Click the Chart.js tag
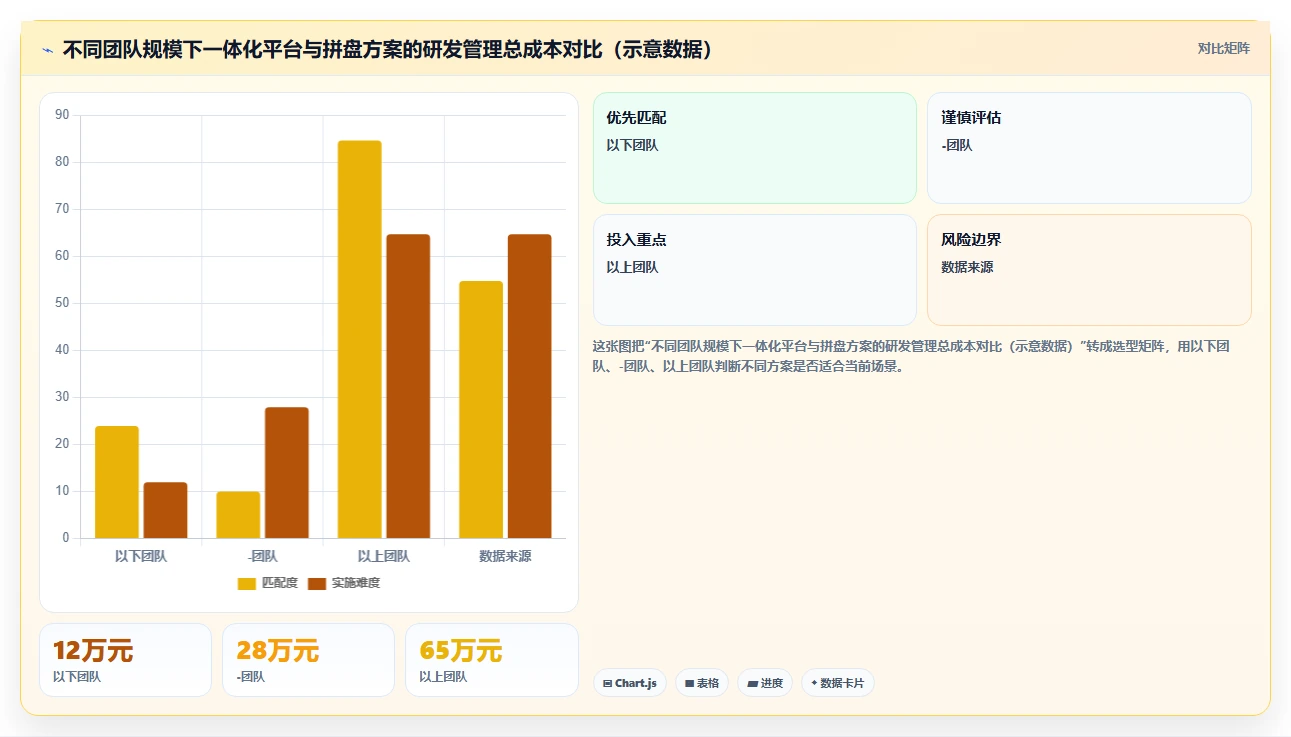This screenshot has height=737, width=1291. coord(628,683)
